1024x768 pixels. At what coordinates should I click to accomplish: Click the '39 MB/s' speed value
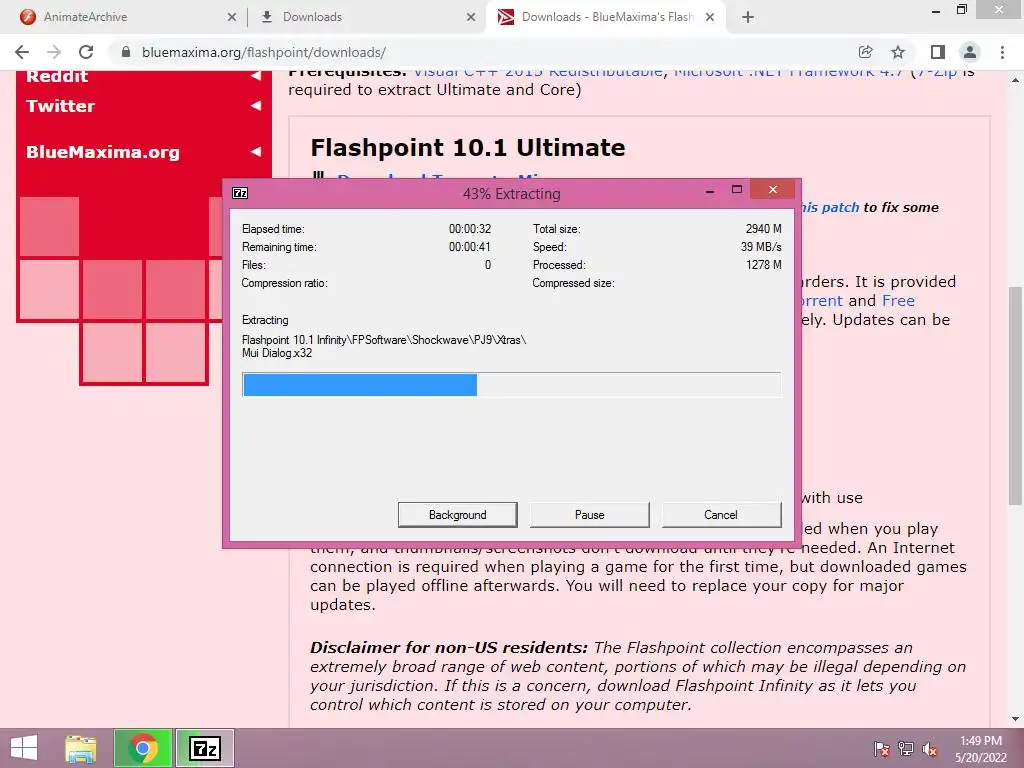pyautogui.click(x=761, y=247)
